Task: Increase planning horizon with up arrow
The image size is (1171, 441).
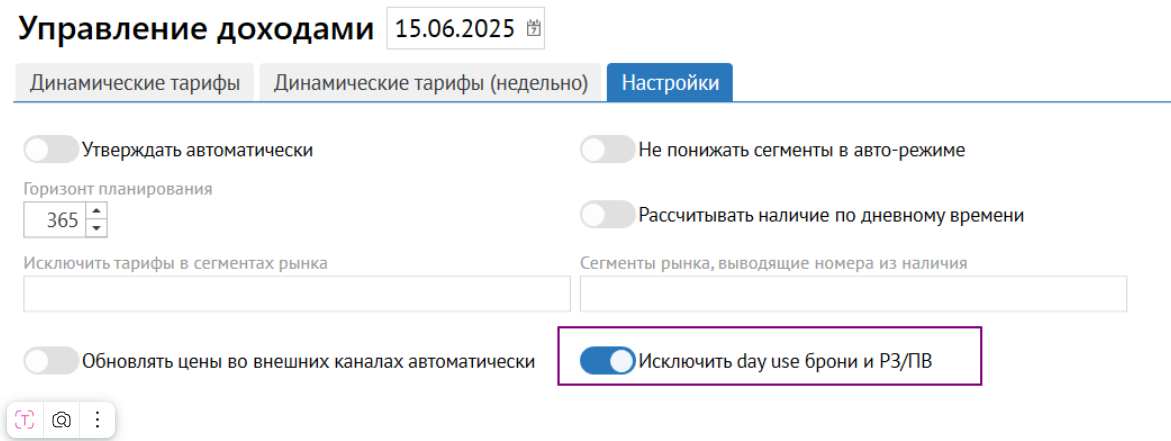Action: coord(96,211)
